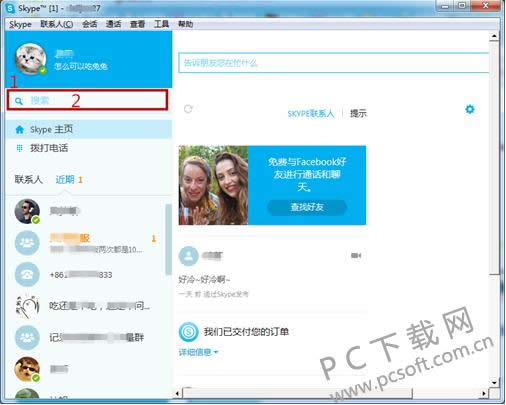Click the magnifier icon in the search box

click(x=19, y=101)
